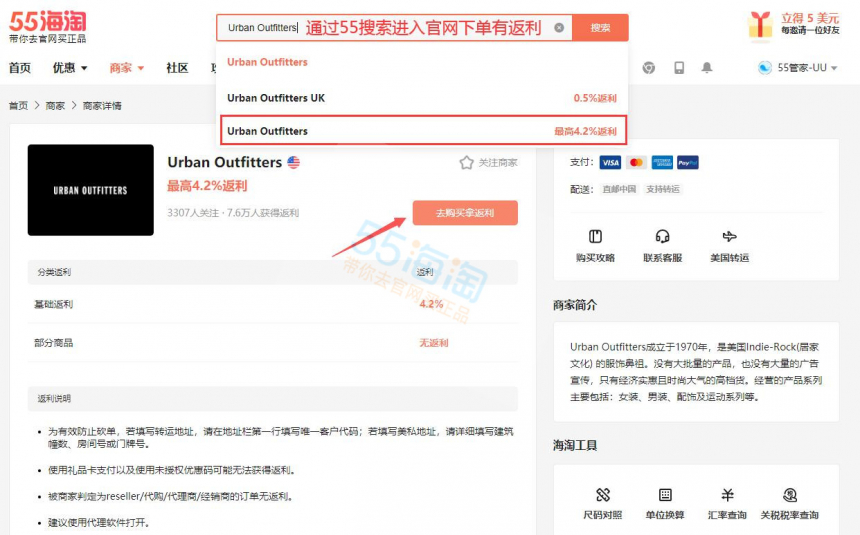Click the 55管家-UU user avatar
The image size is (860, 535).
tap(765, 67)
